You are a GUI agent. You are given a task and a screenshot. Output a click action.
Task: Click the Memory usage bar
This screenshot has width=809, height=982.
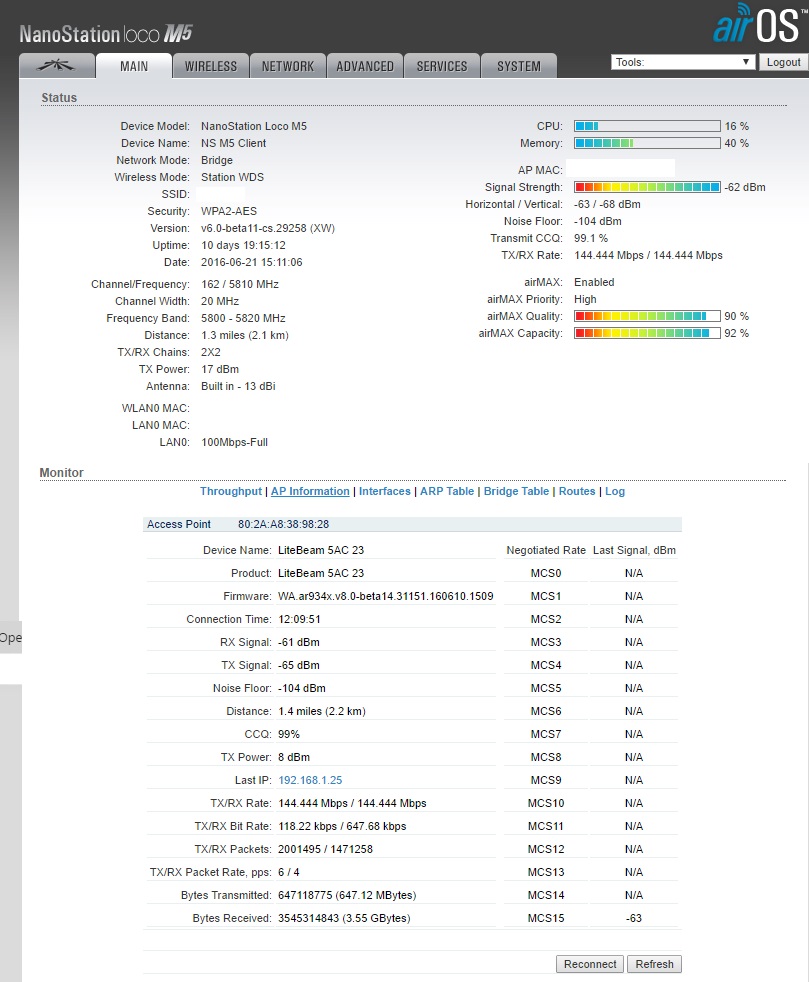pyautogui.click(x=647, y=143)
